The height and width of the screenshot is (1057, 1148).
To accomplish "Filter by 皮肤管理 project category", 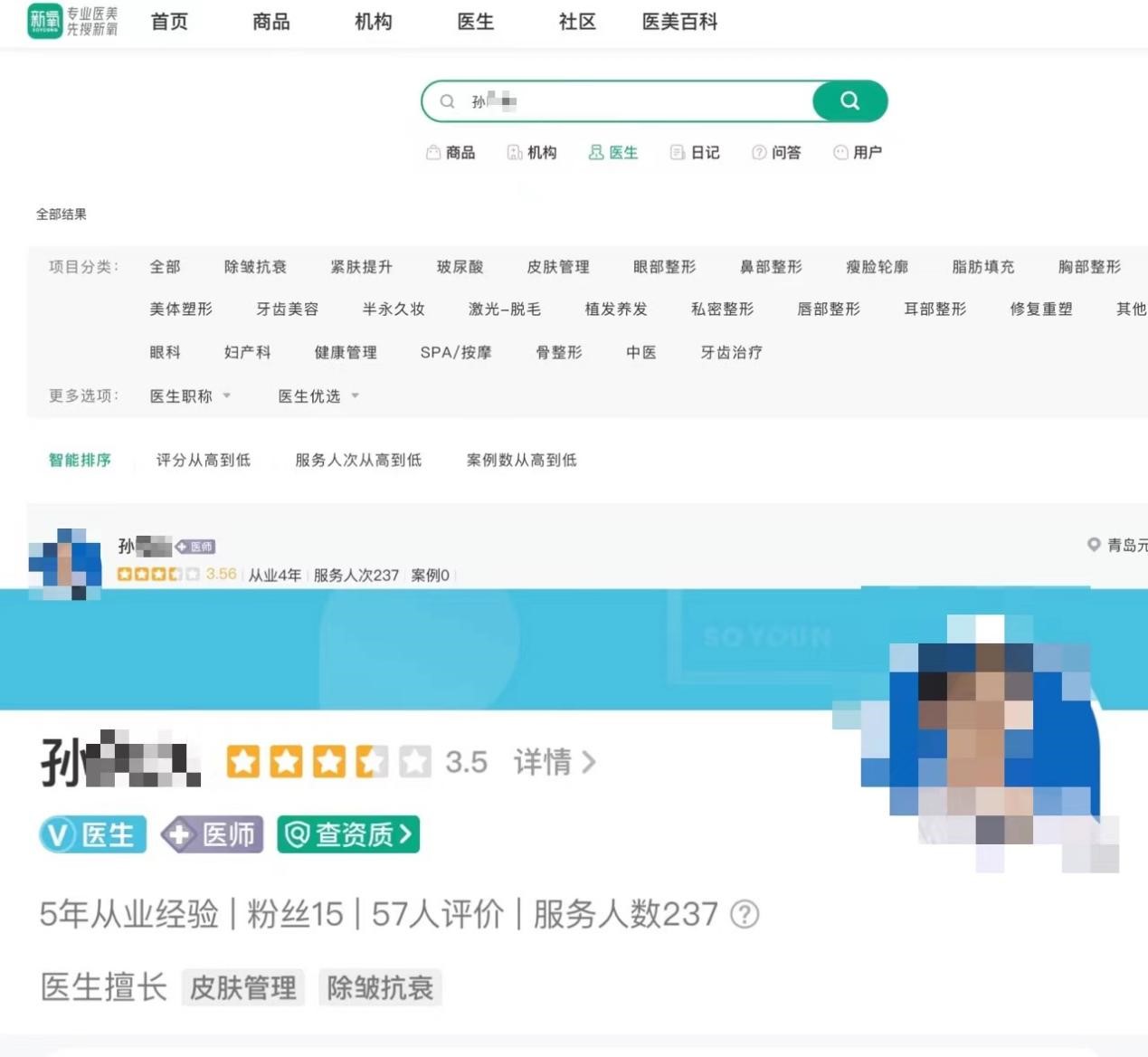I will (x=557, y=267).
